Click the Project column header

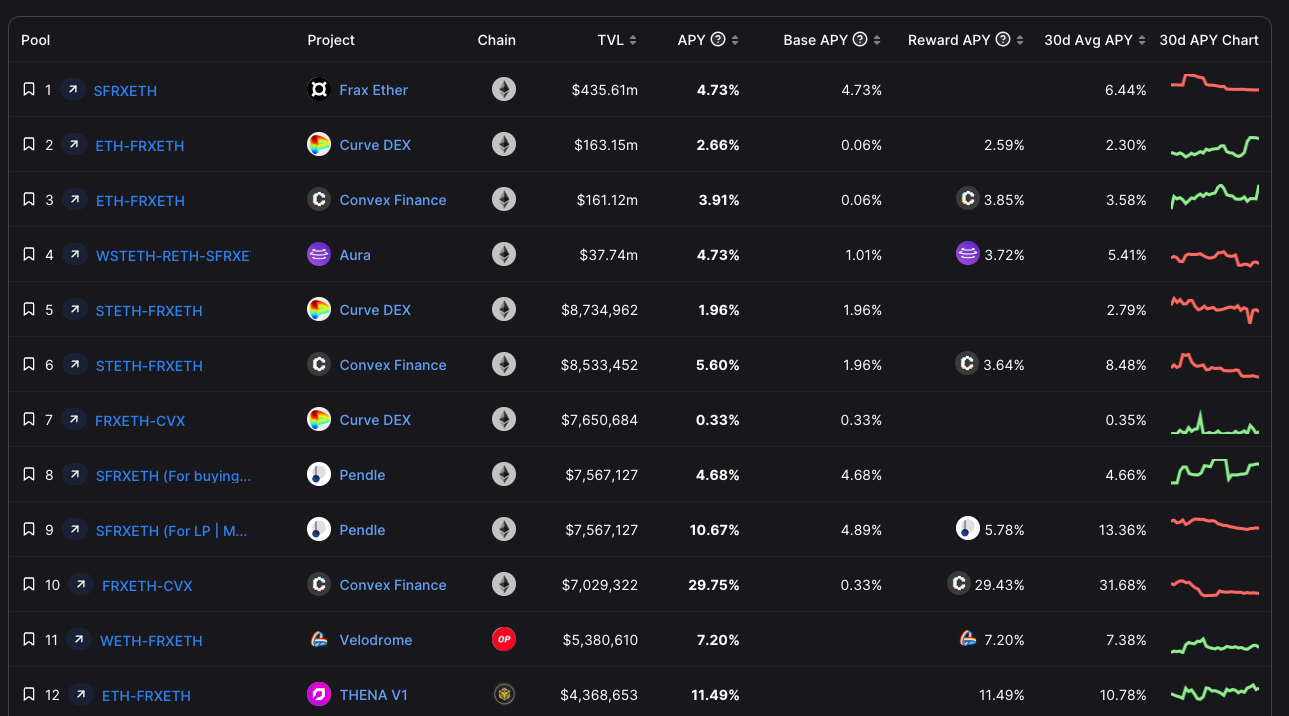pyautogui.click(x=331, y=40)
